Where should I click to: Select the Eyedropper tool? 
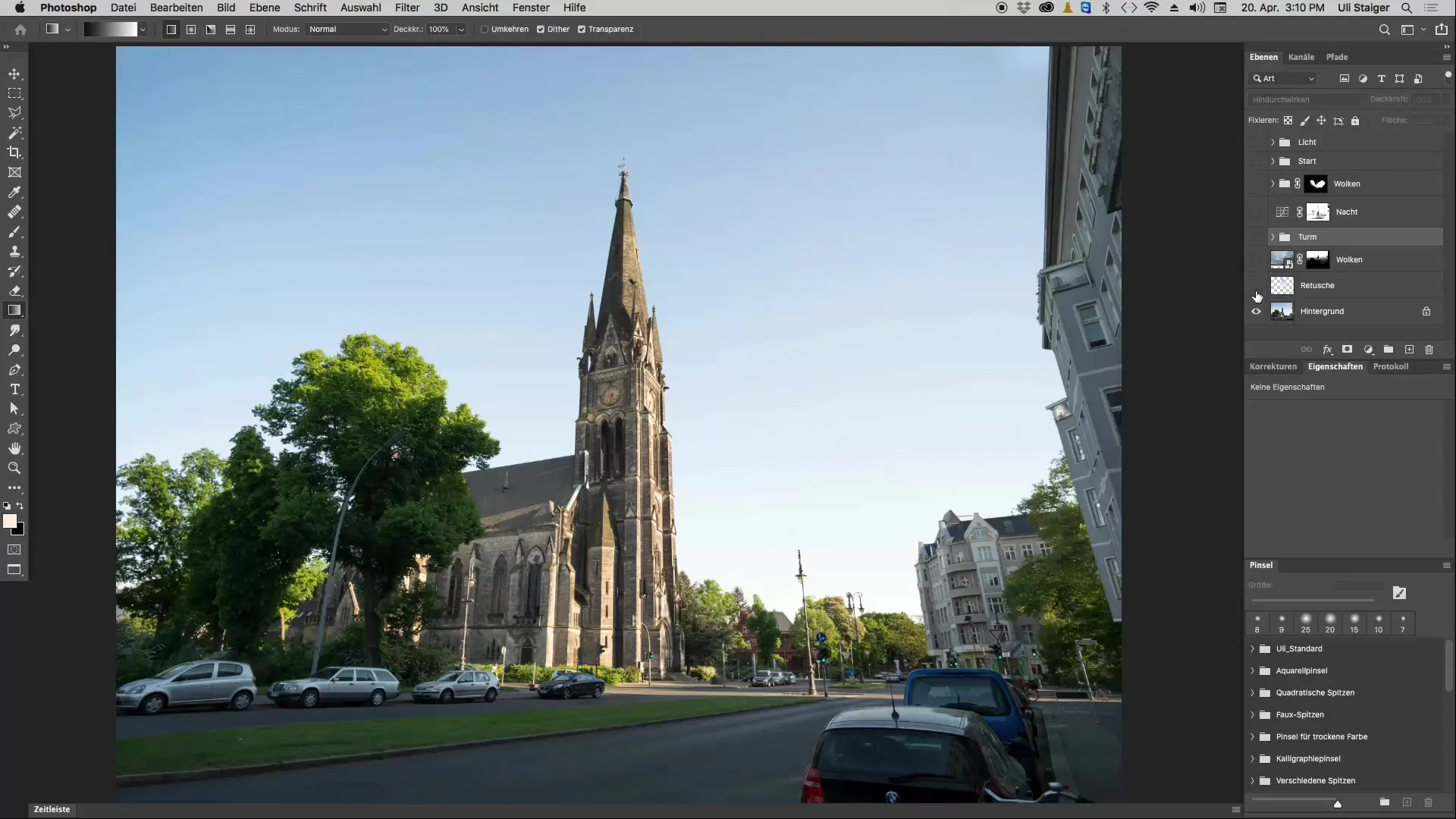pyautogui.click(x=14, y=192)
